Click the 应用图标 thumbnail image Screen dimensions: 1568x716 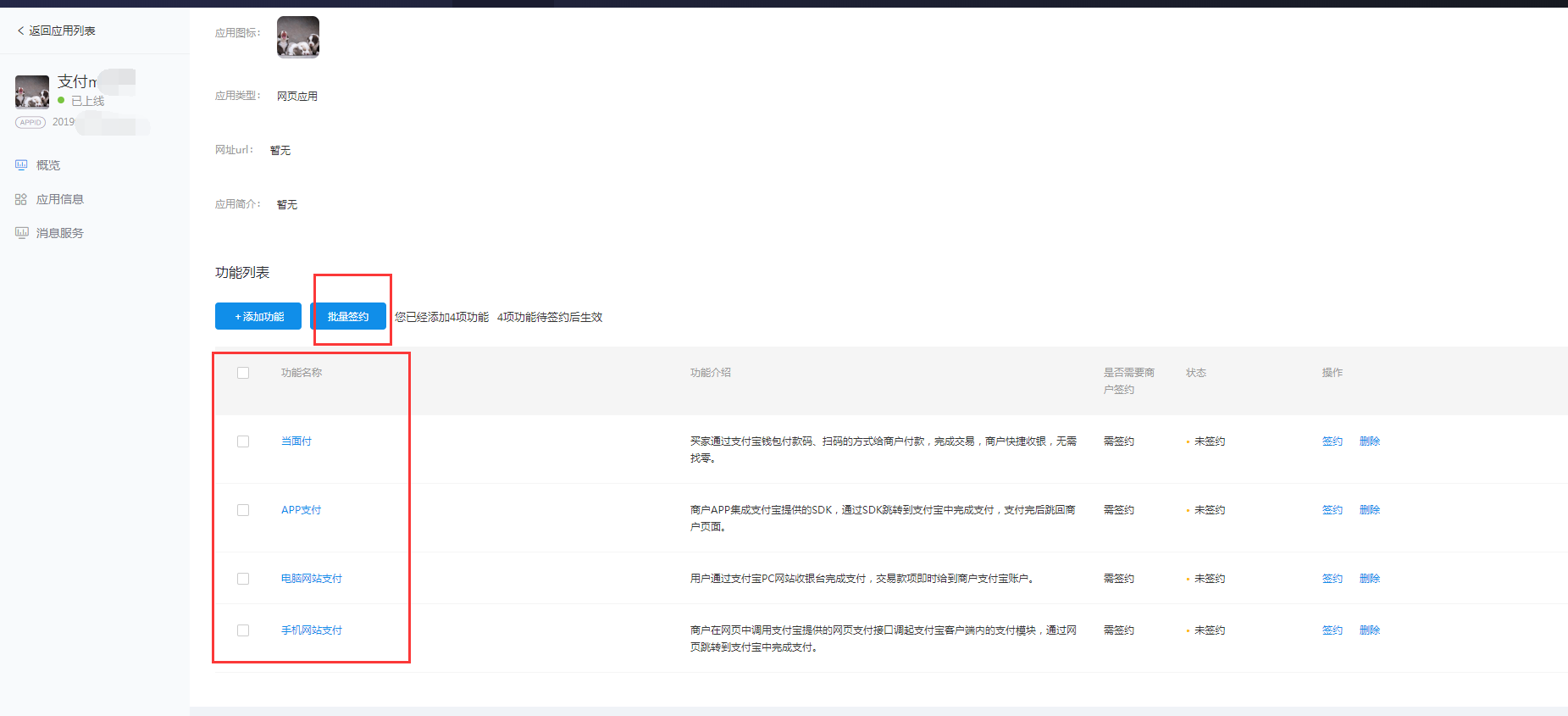pyautogui.click(x=298, y=37)
